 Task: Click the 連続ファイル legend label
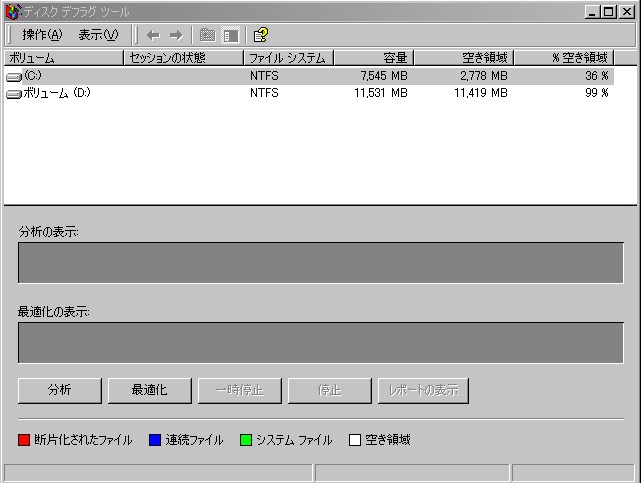click(x=194, y=440)
